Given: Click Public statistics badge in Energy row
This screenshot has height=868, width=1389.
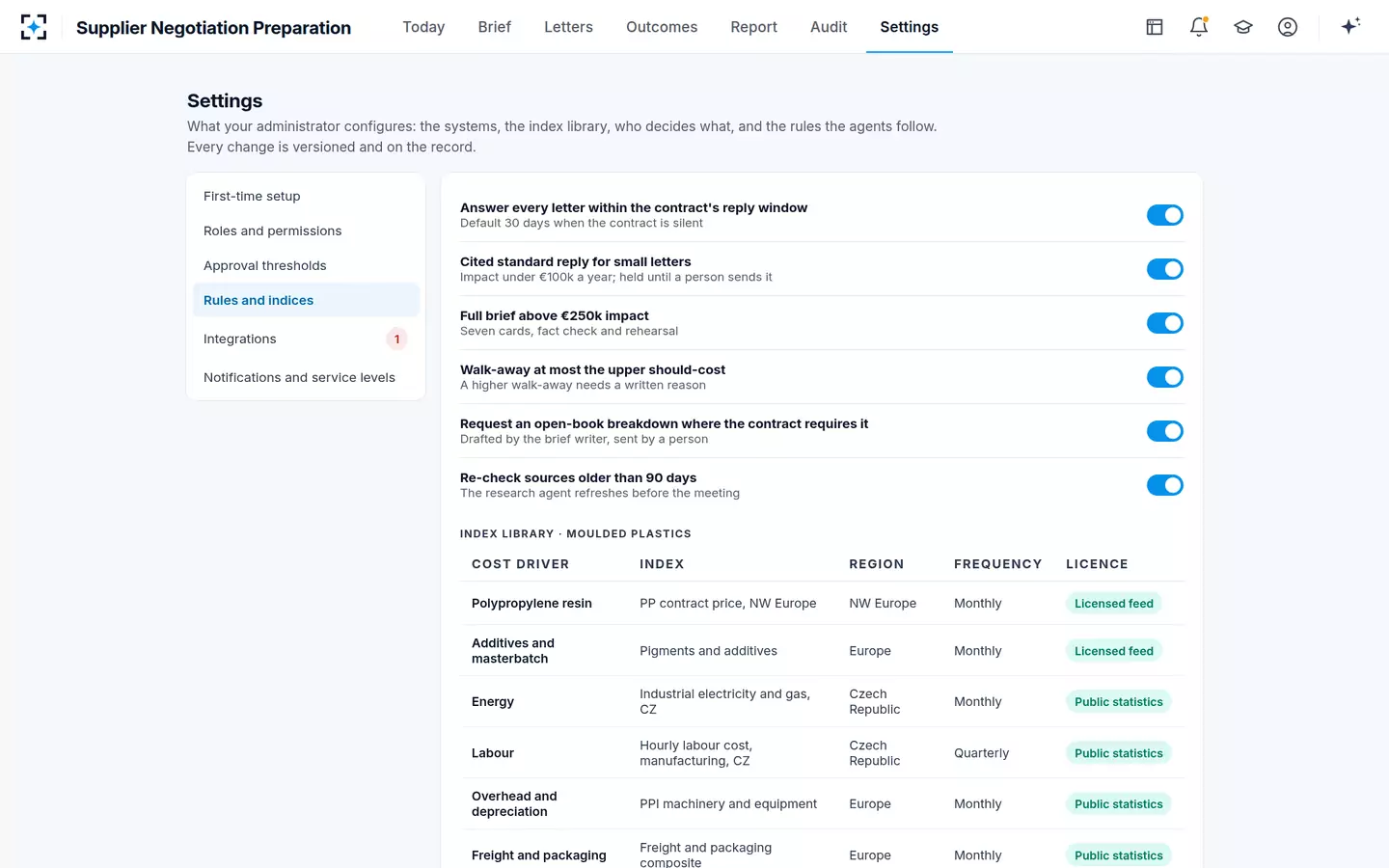Looking at the screenshot, I should coord(1119,701).
